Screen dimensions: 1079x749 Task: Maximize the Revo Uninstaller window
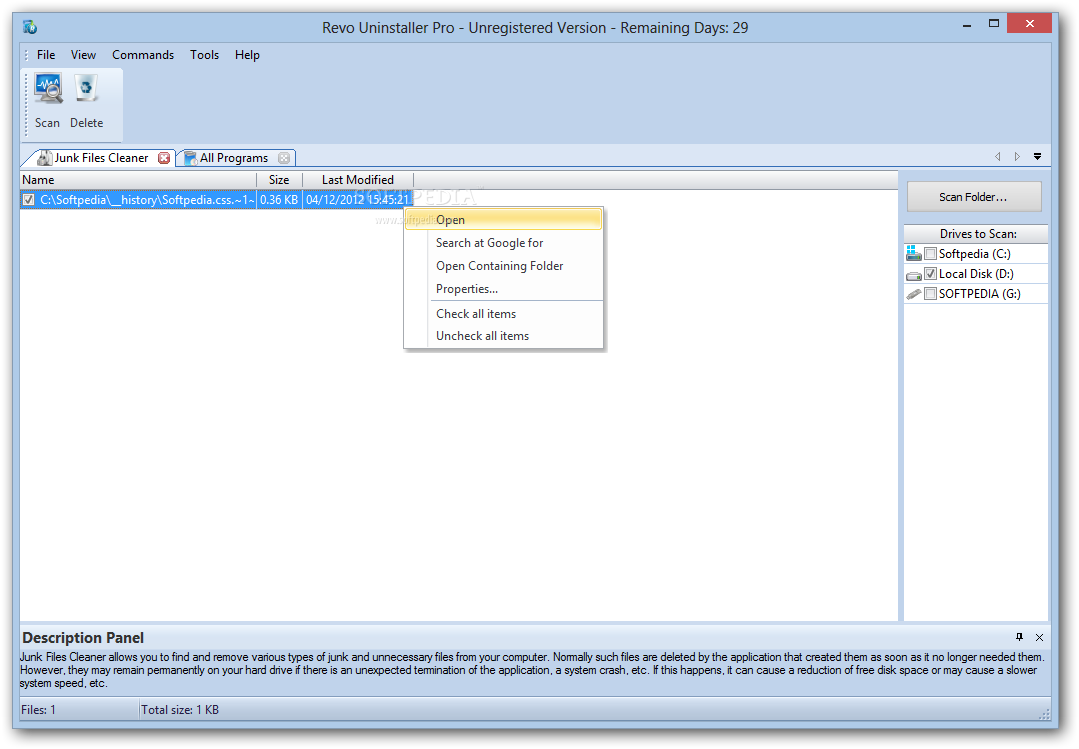coord(994,24)
